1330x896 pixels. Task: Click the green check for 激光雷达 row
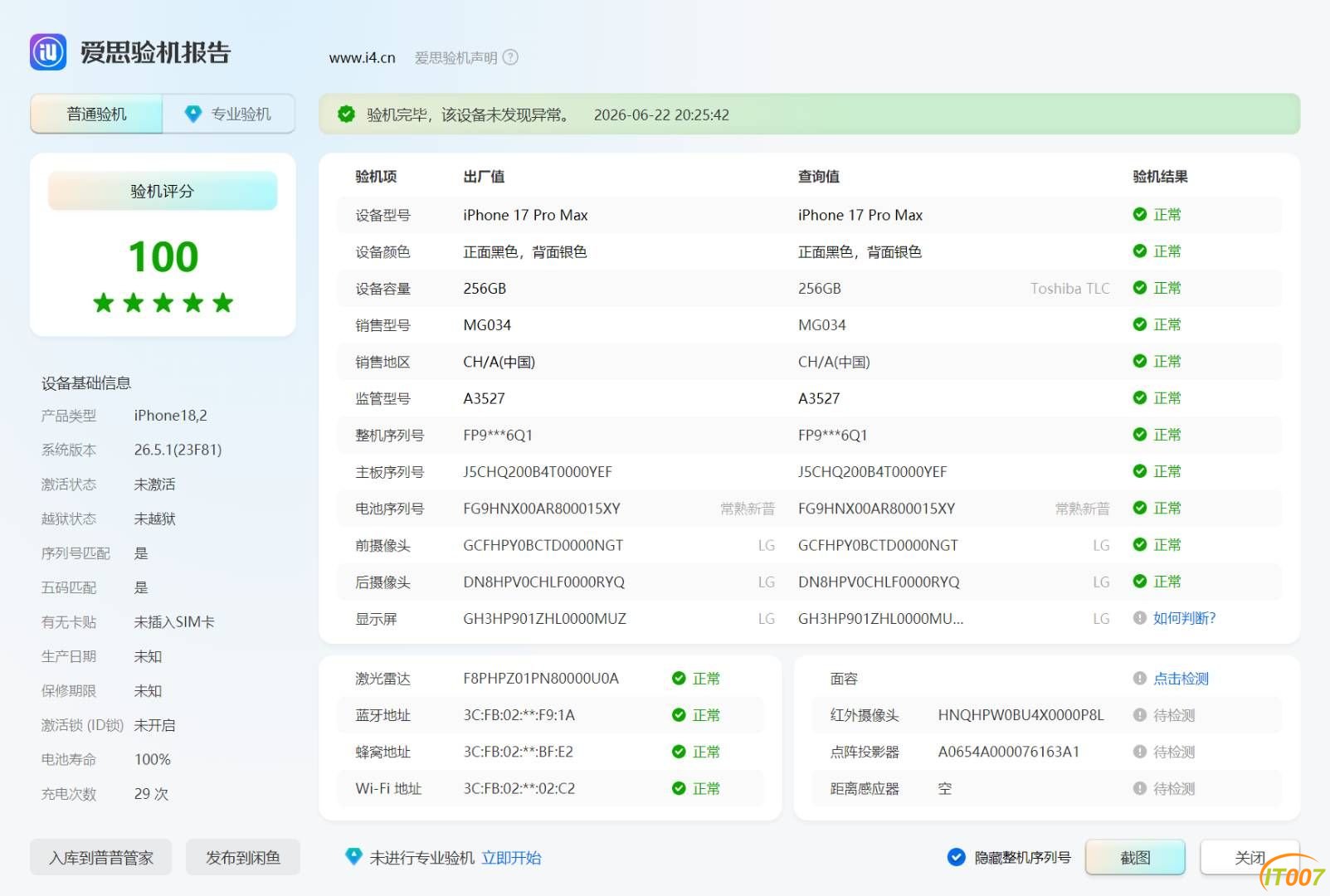(679, 679)
